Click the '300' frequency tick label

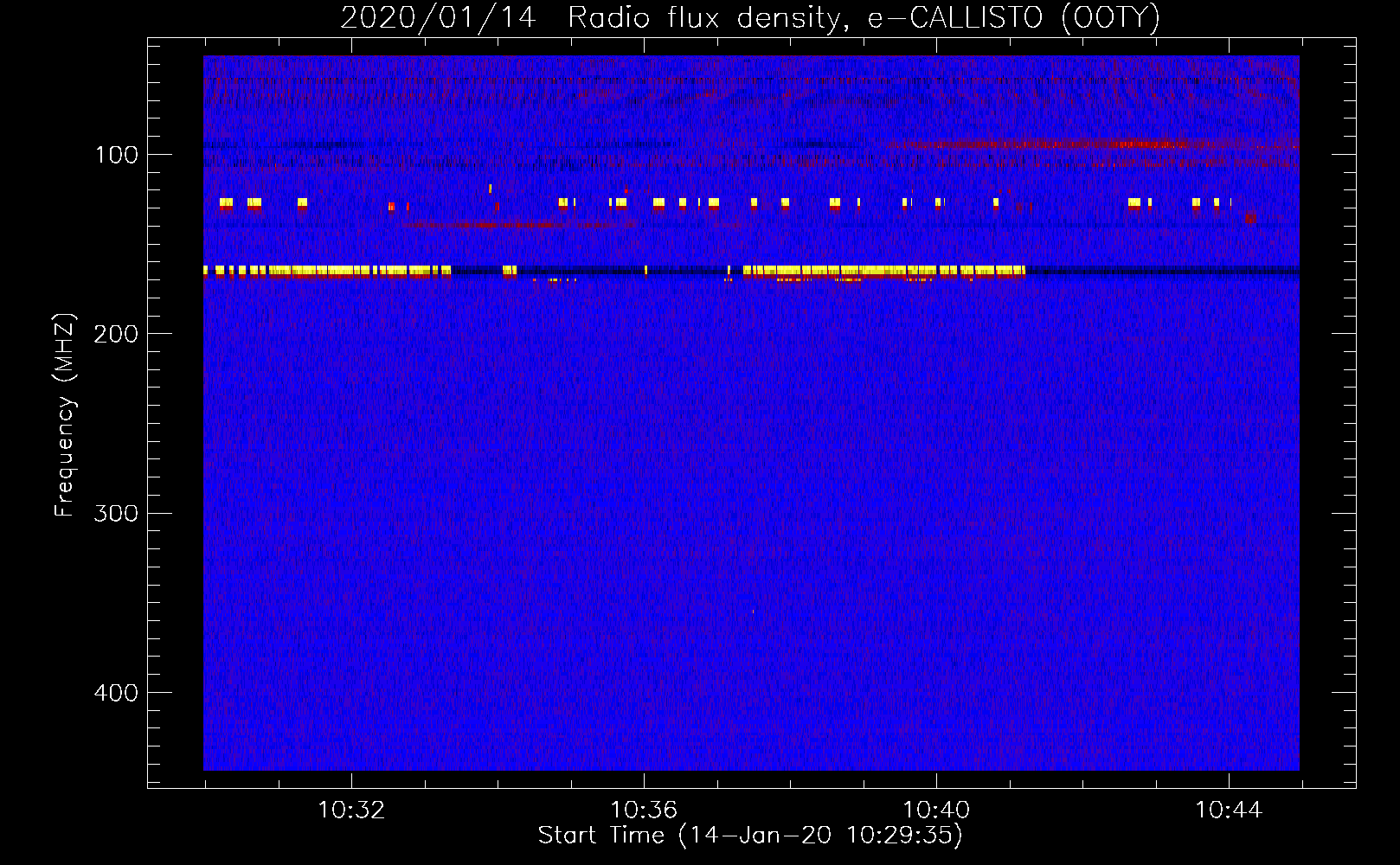pos(116,513)
